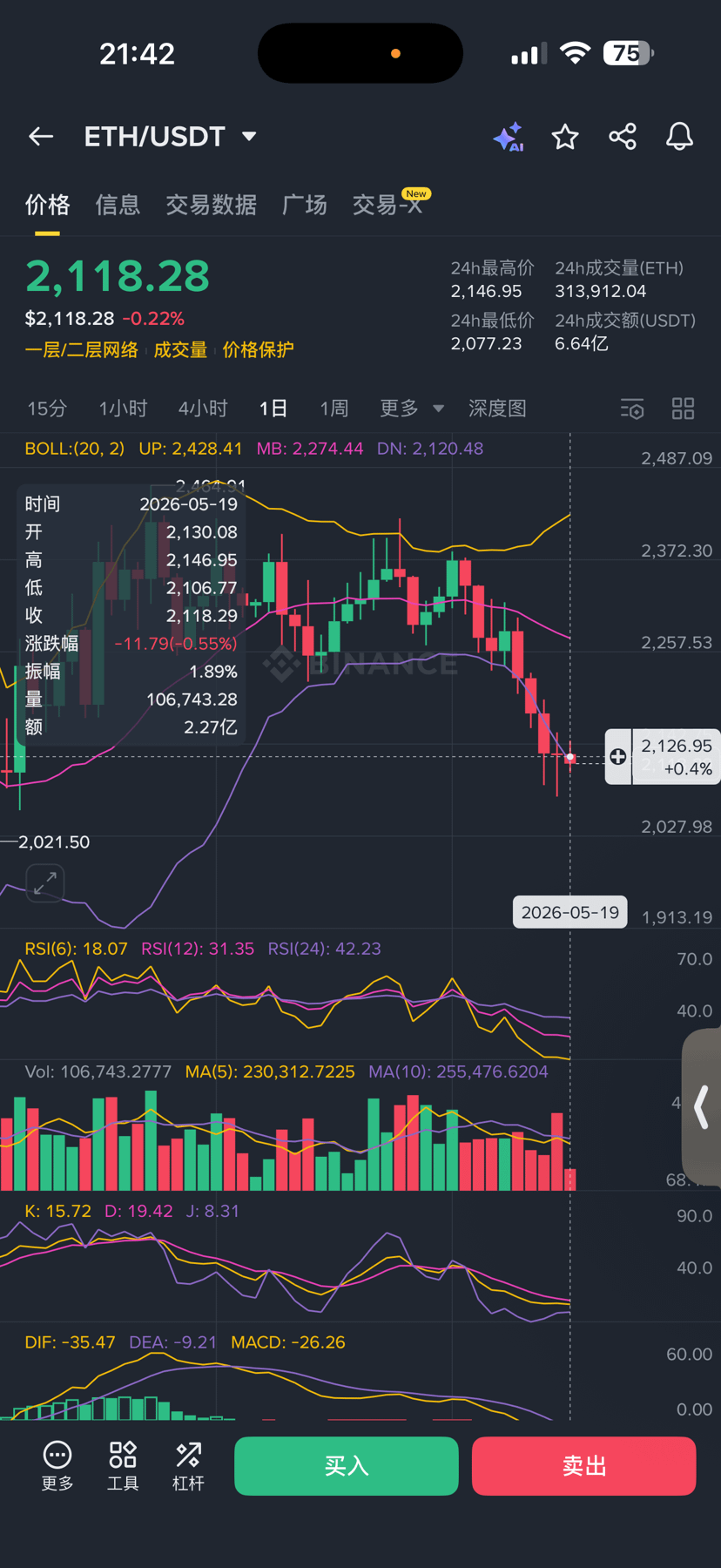Open the 深度图 depth chart
This screenshot has height=1568, width=721.
(x=497, y=409)
